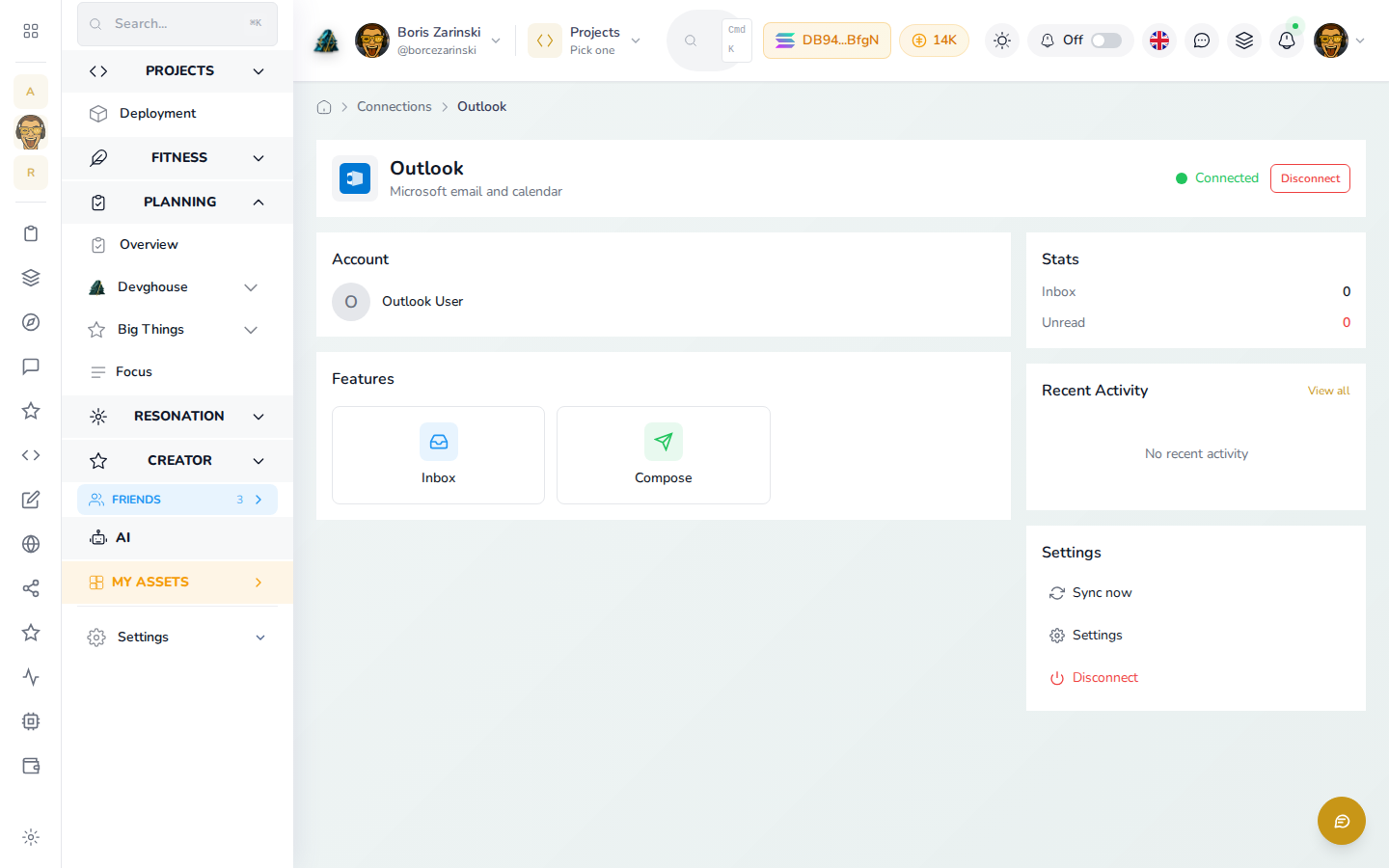Open notifications bell icon
1389x868 pixels.
tap(1287, 41)
